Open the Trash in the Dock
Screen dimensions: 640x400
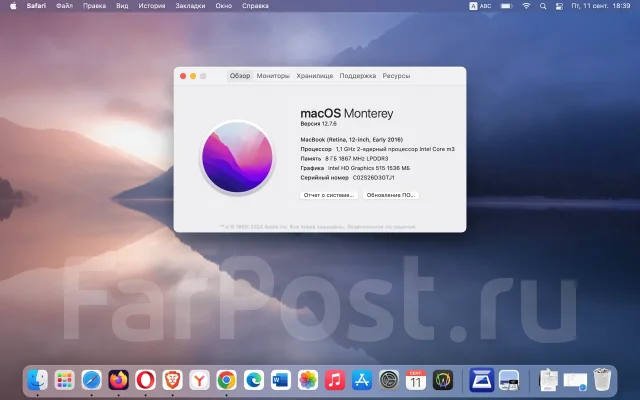(x=602, y=380)
